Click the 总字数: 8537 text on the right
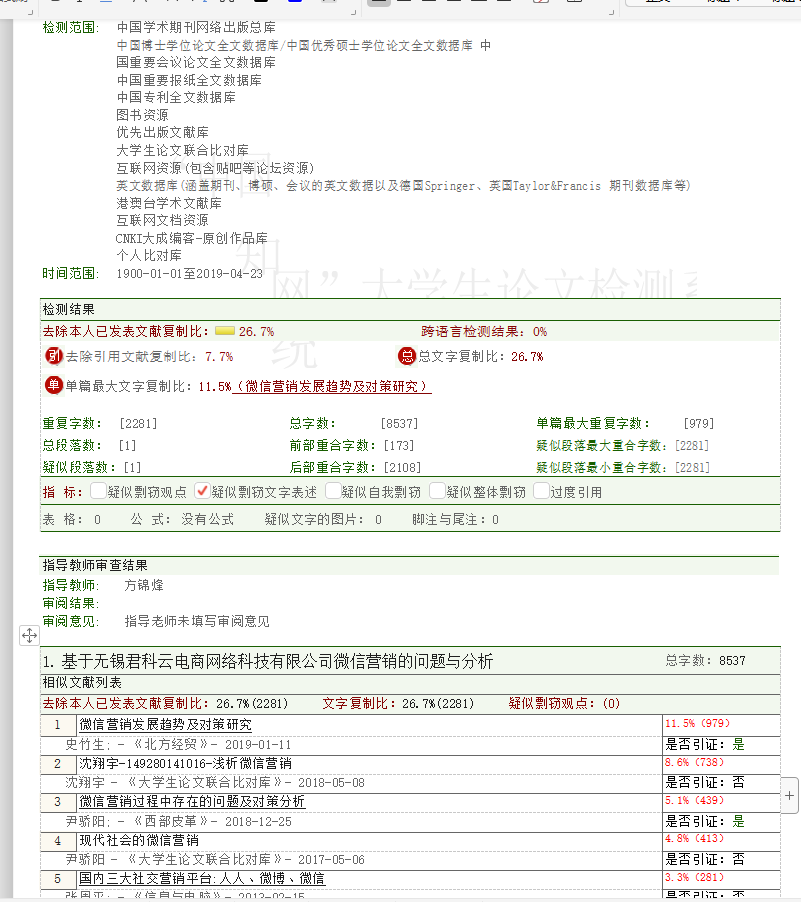This screenshot has width=801, height=902. pos(705,660)
